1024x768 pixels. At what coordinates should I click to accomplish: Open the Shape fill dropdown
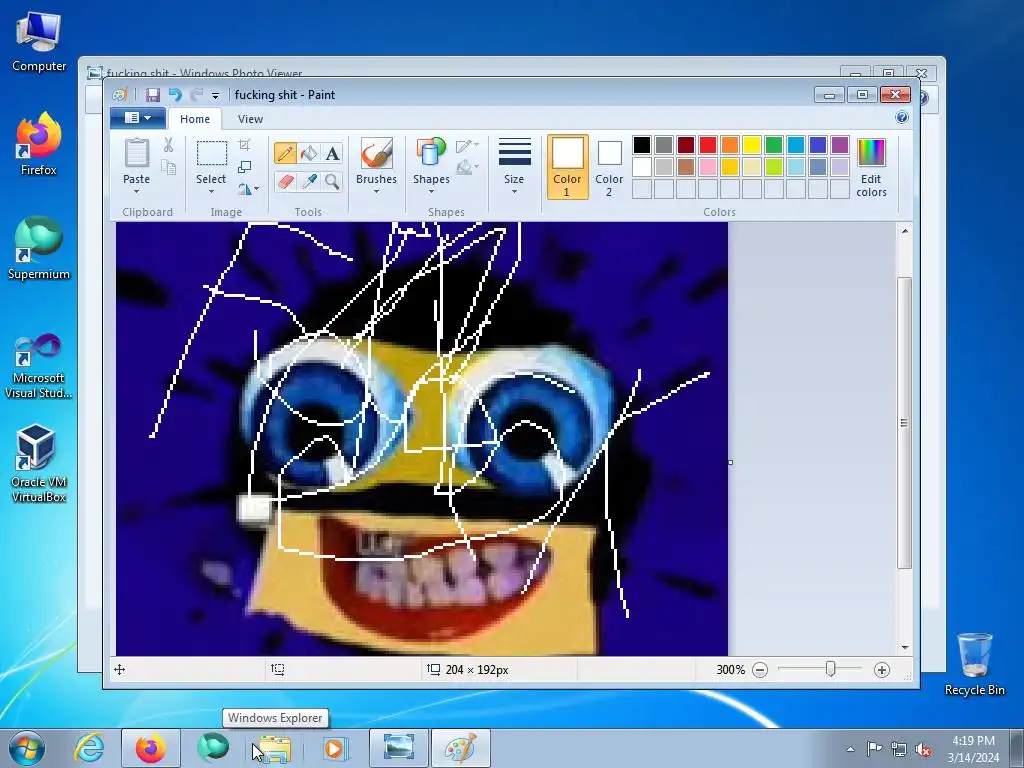pos(468,168)
